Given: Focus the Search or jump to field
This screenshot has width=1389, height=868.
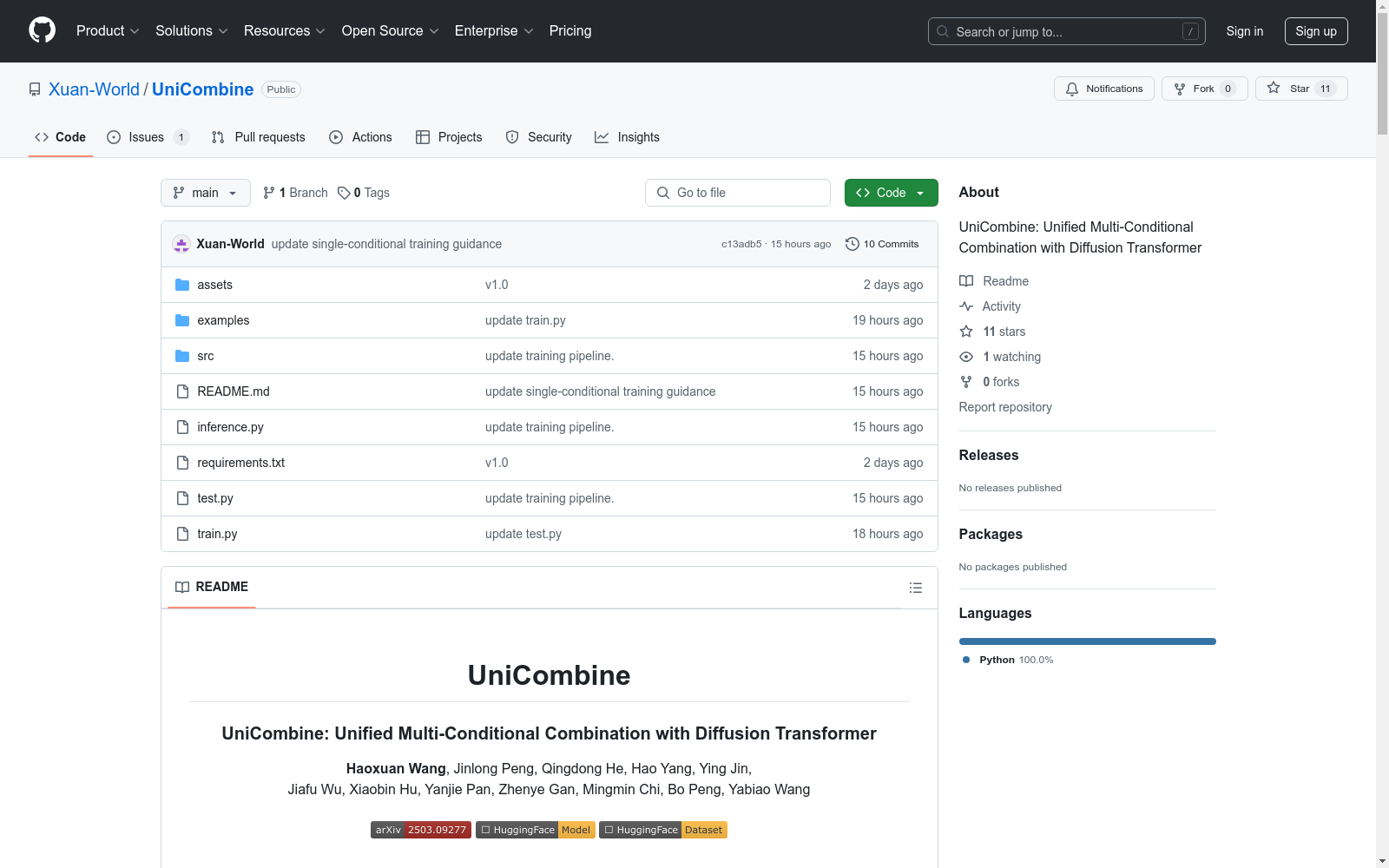Looking at the screenshot, I should 1067,31.
